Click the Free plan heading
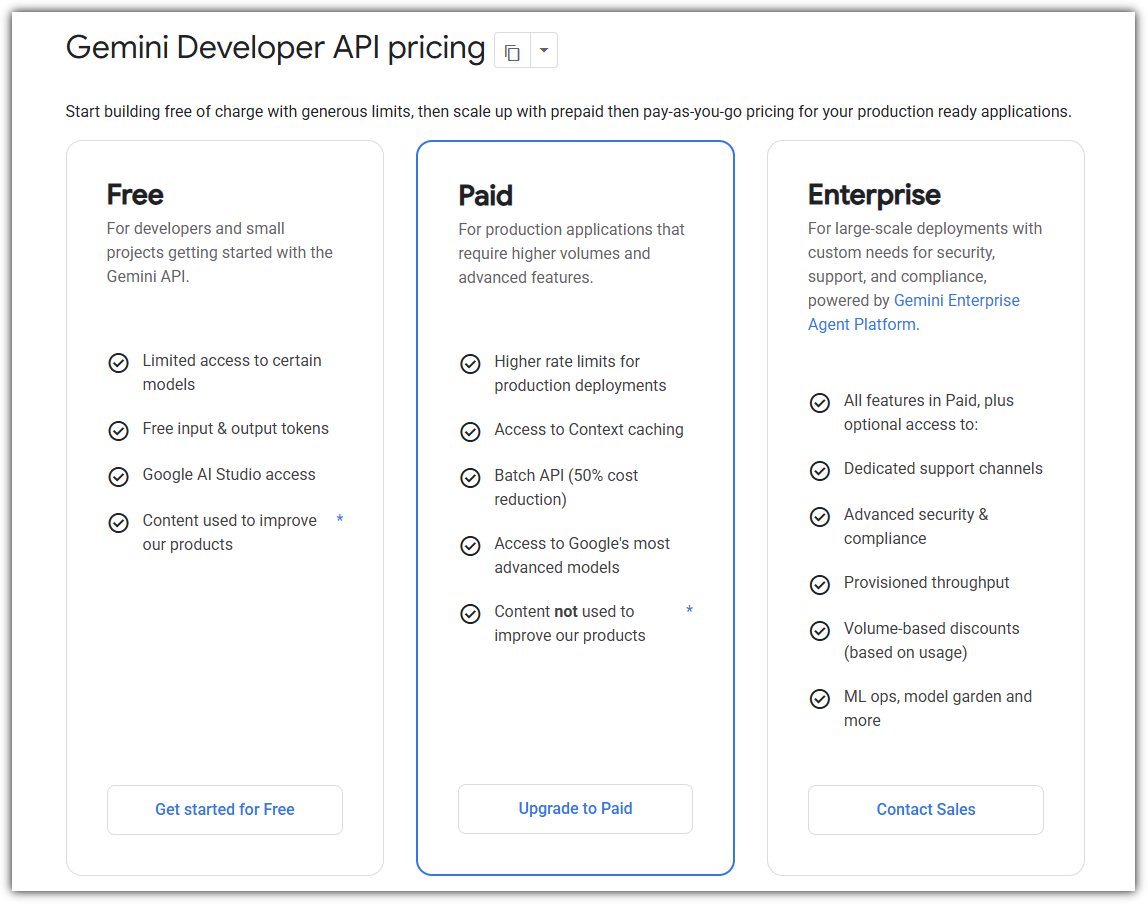This screenshot has width=1148, height=904. pyautogui.click(x=135, y=195)
